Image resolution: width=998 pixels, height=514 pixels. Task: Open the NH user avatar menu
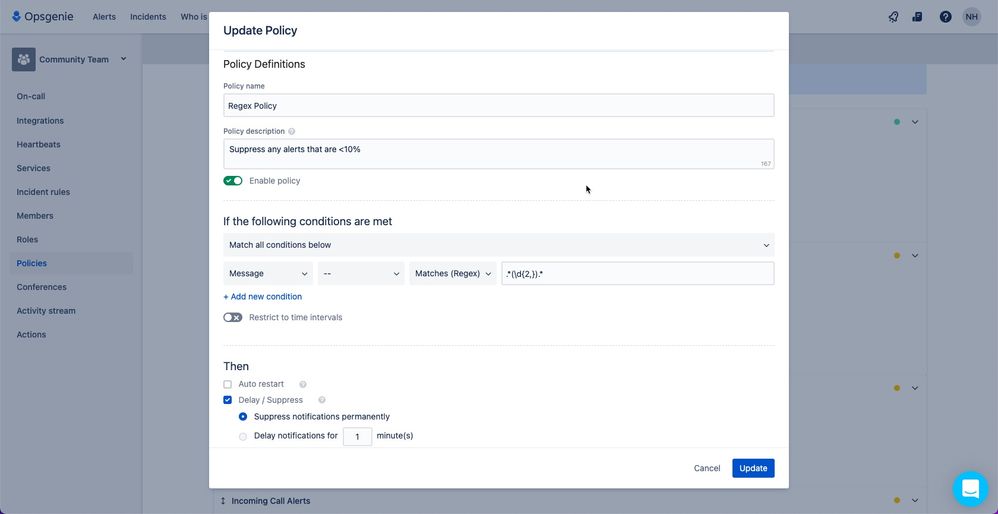971,17
